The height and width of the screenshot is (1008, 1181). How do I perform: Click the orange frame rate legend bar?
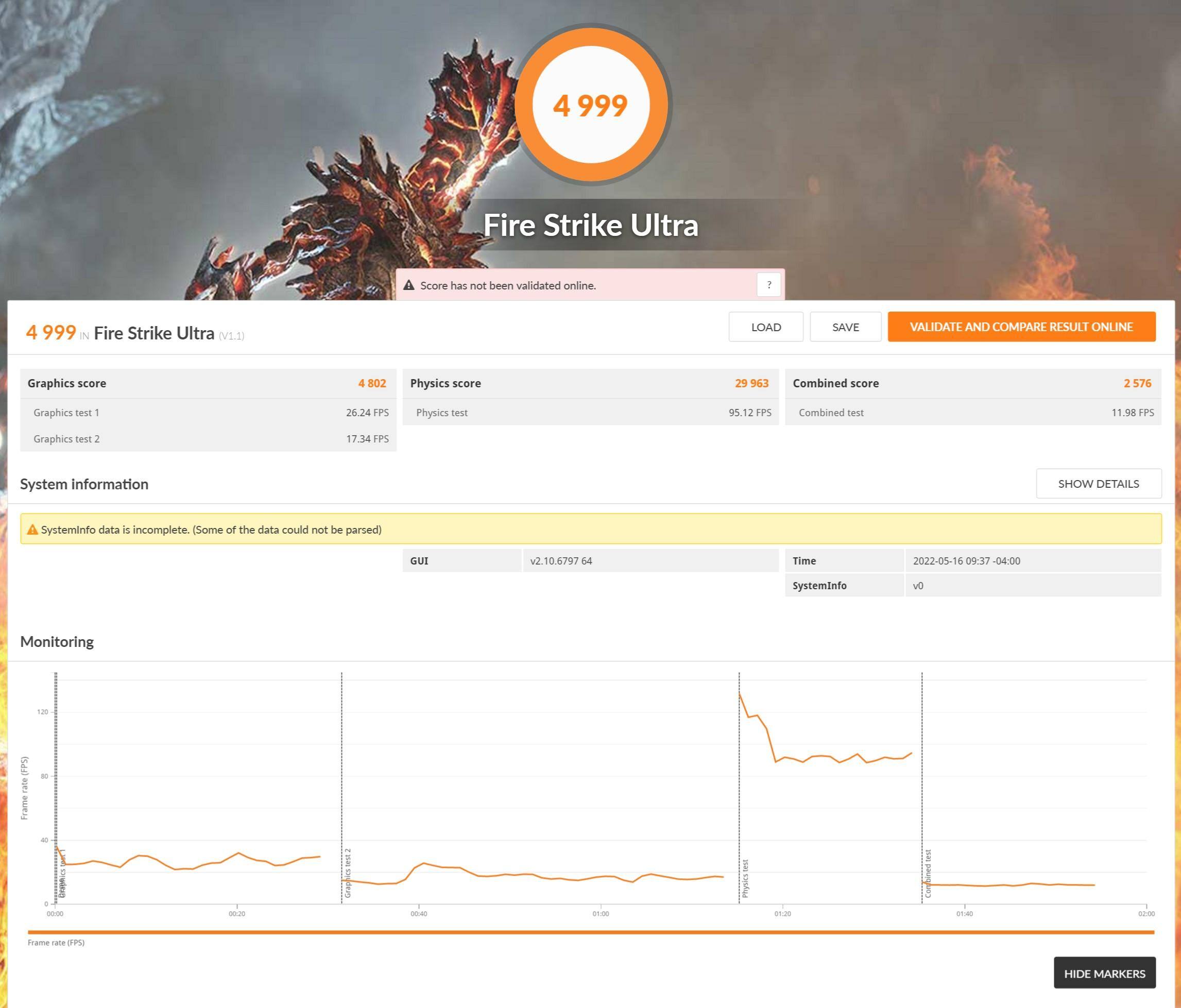pos(590,932)
